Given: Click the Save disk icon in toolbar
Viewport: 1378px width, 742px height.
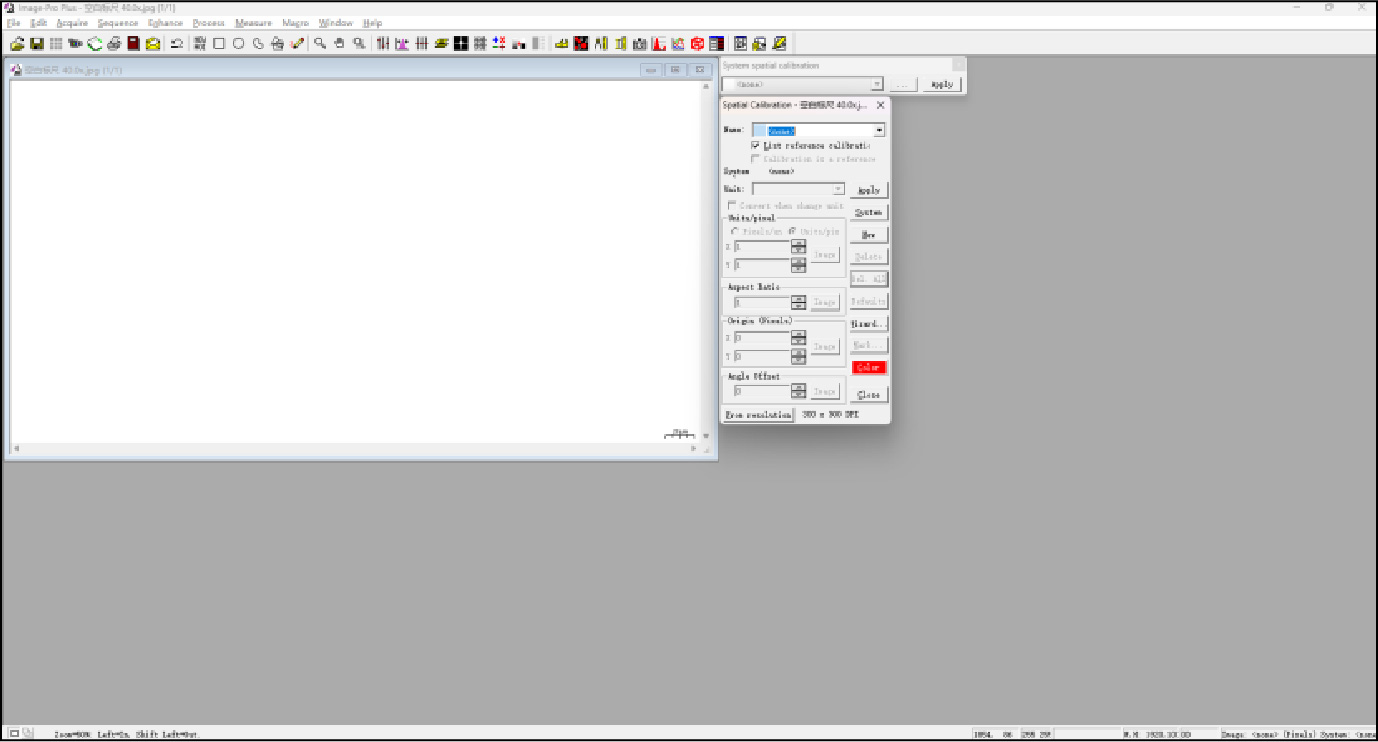Looking at the screenshot, I should point(36,44).
